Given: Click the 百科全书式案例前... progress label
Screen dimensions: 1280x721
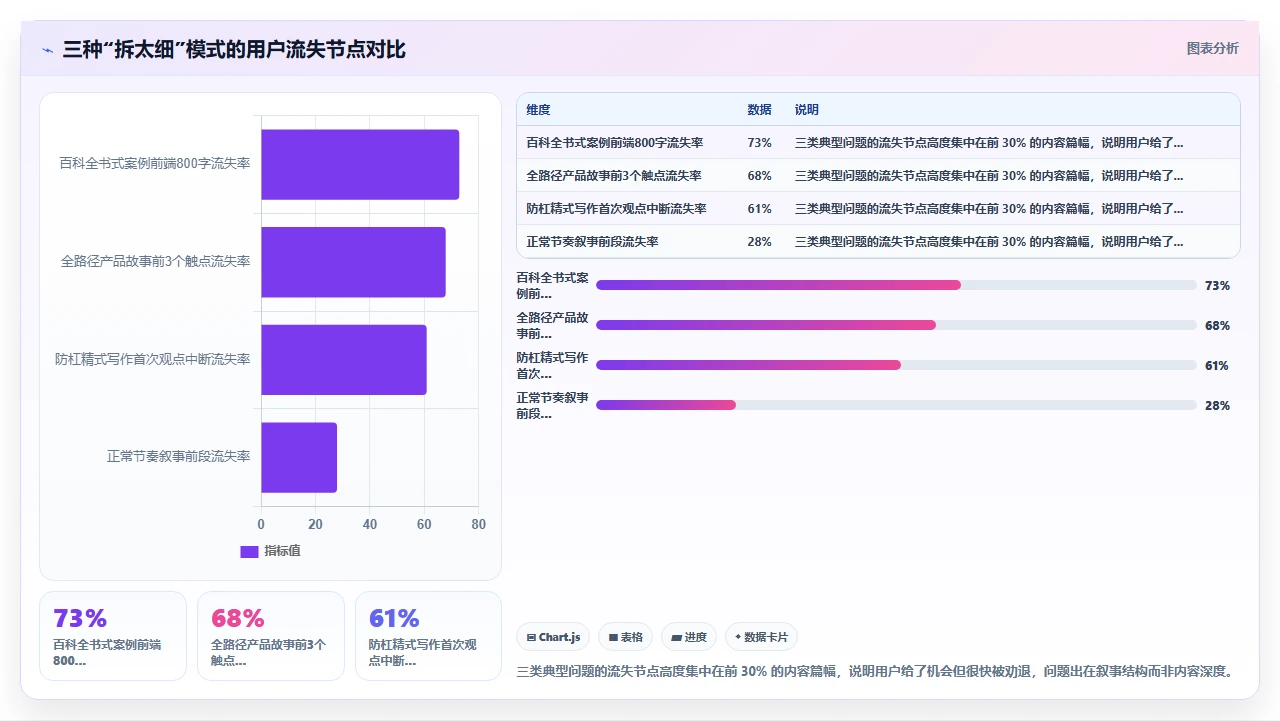Looking at the screenshot, I should tap(552, 285).
